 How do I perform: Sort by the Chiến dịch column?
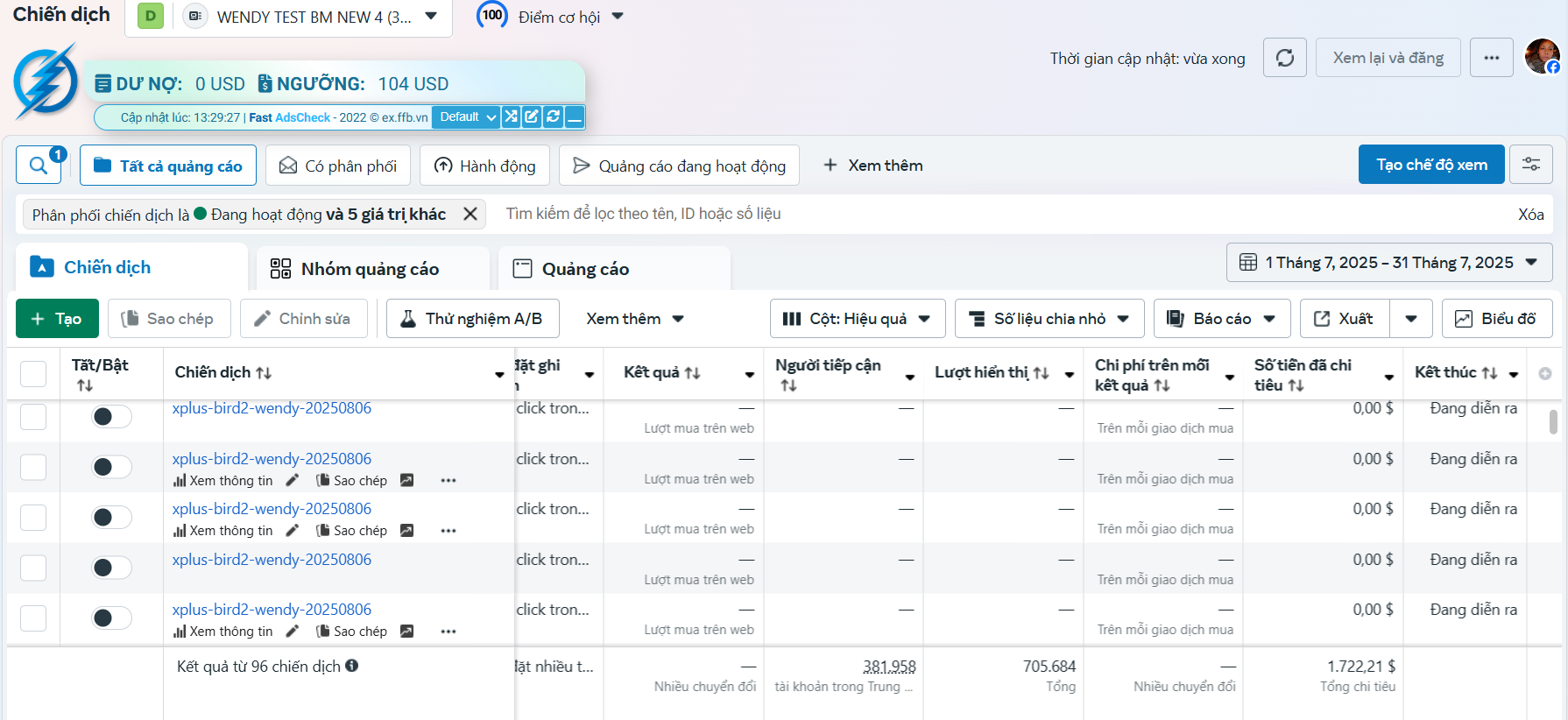coord(264,373)
